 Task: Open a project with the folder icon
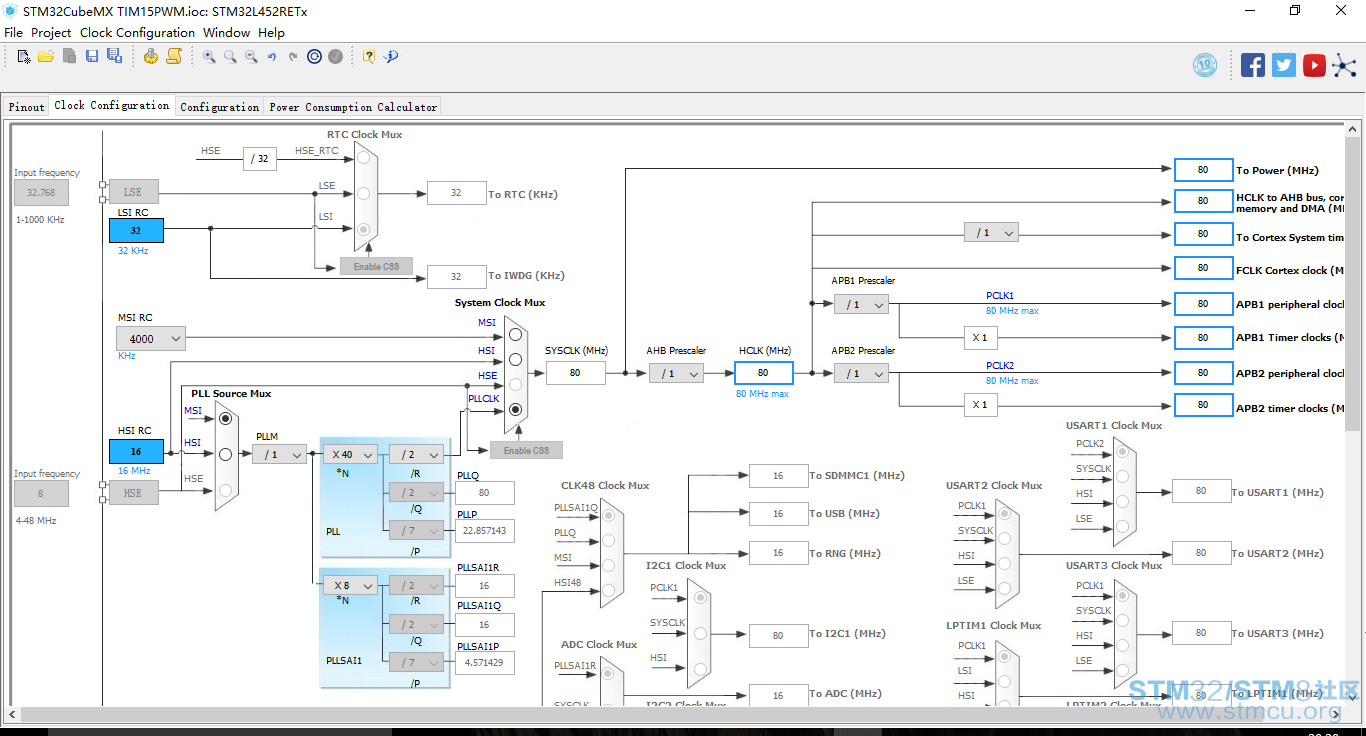point(46,57)
